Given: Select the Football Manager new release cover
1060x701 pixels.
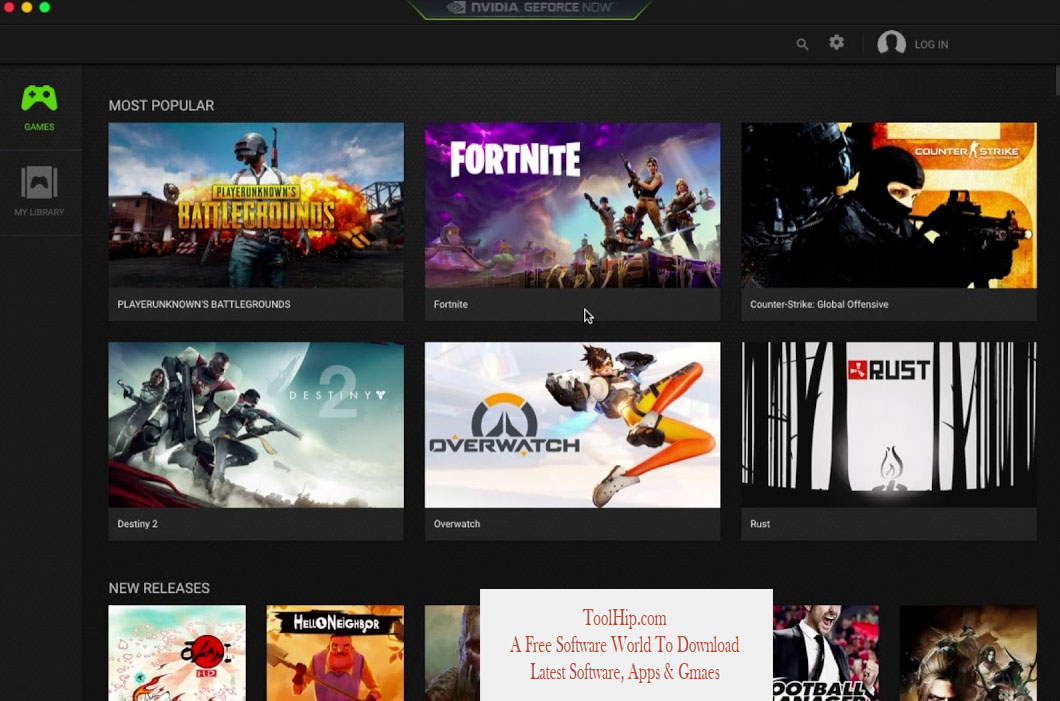Looking at the screenshot, I should pyautogui.click(x=826, y=653).
